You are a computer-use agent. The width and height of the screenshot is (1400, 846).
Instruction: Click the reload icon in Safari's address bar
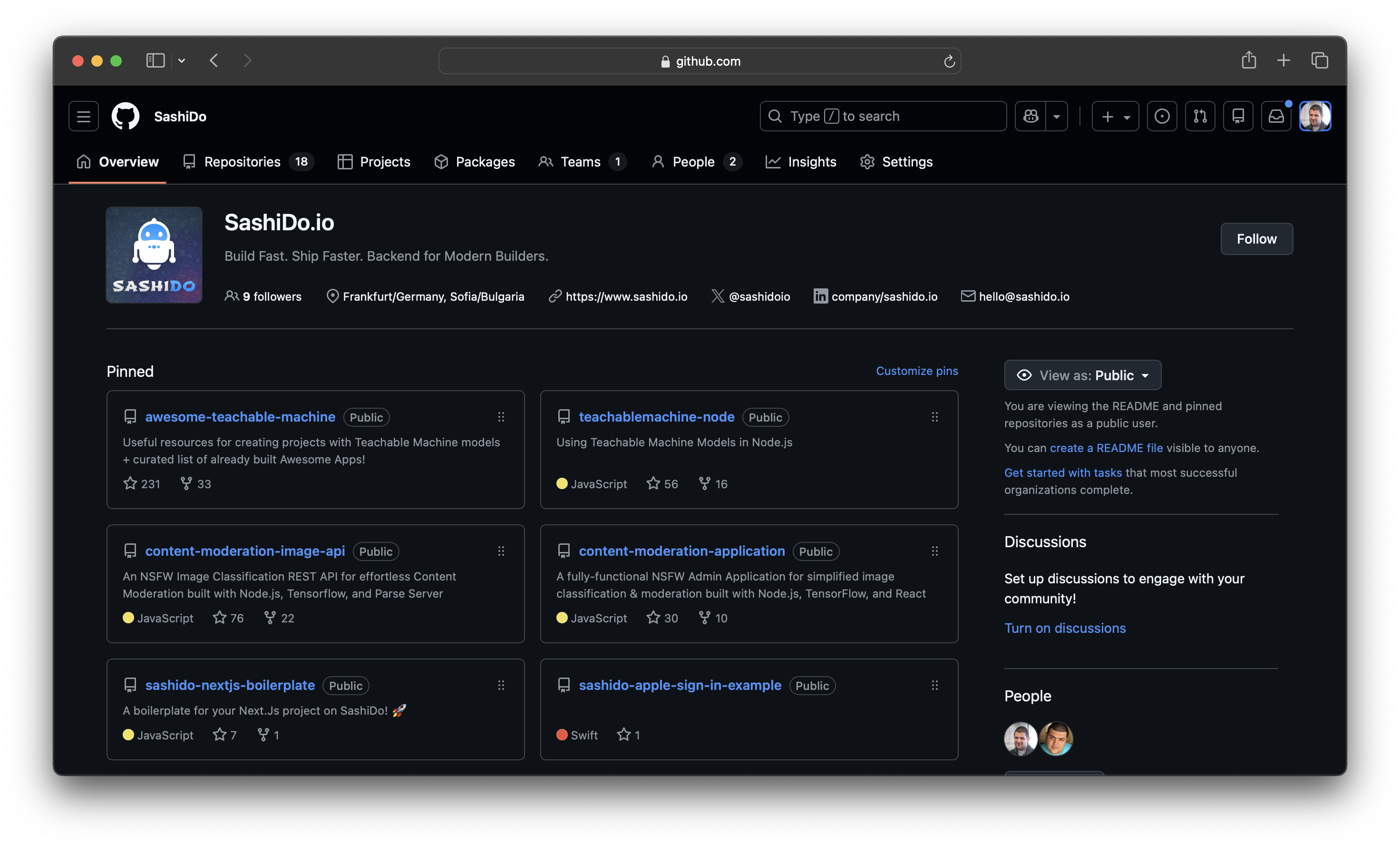click(949, 61)
